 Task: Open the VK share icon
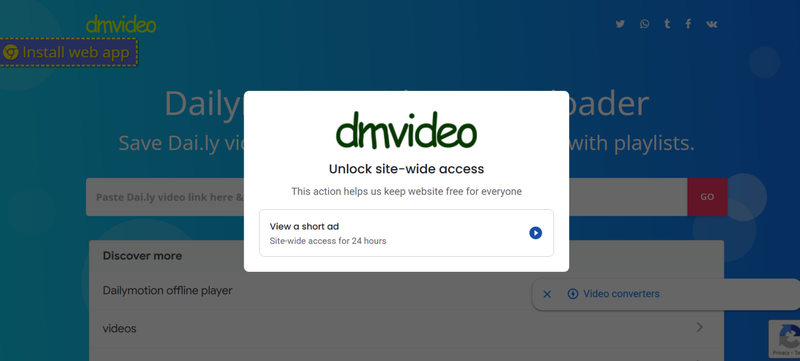click(x=712, y=24)
